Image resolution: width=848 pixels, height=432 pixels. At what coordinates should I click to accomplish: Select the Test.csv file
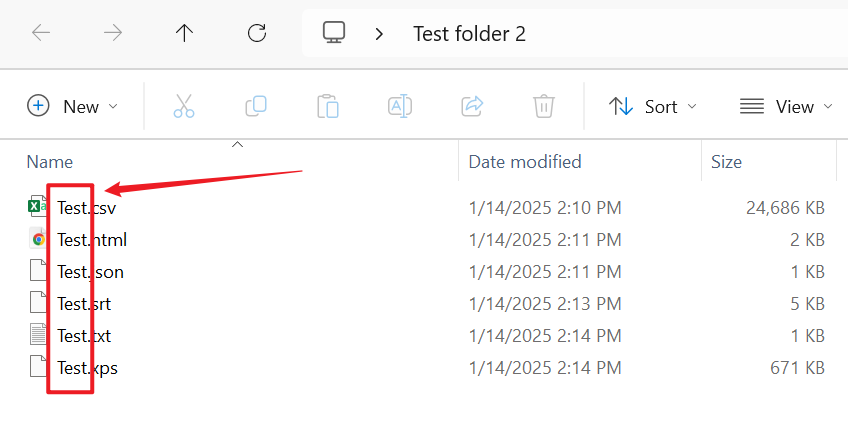coord(86,208)
